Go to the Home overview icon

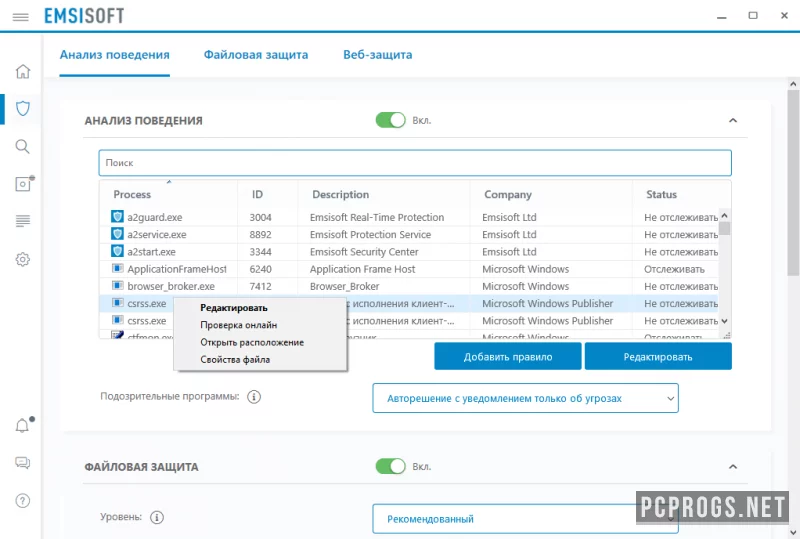(22, 71)
